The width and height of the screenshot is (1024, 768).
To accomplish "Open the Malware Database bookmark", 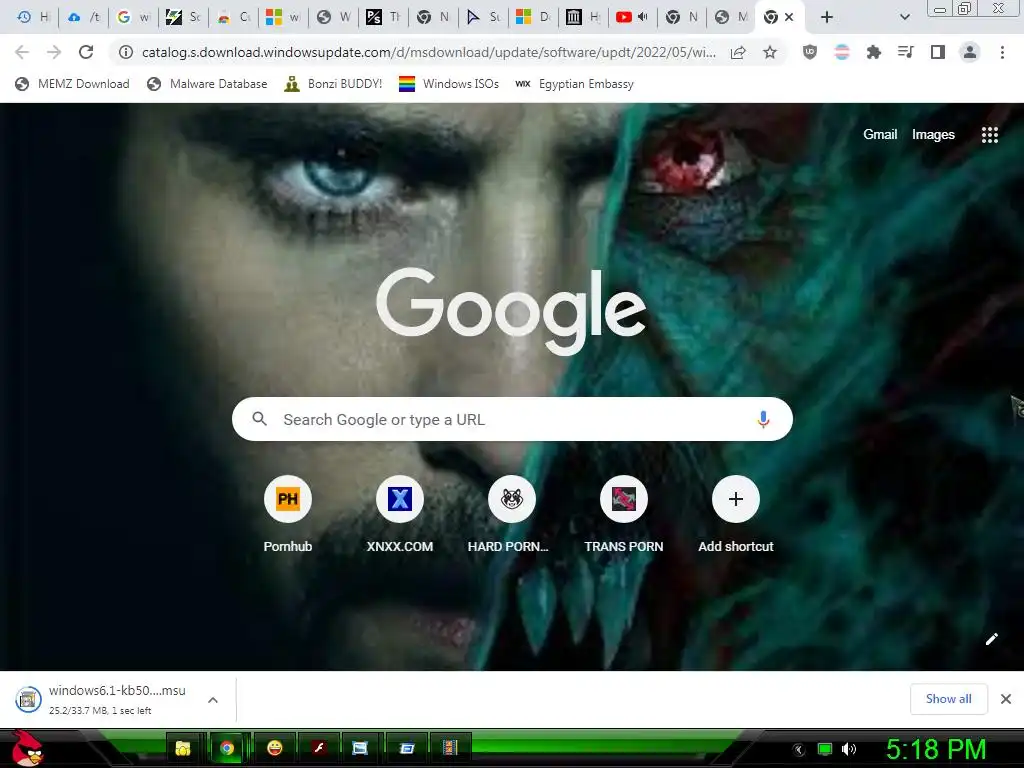I will (x=207, y=84).
